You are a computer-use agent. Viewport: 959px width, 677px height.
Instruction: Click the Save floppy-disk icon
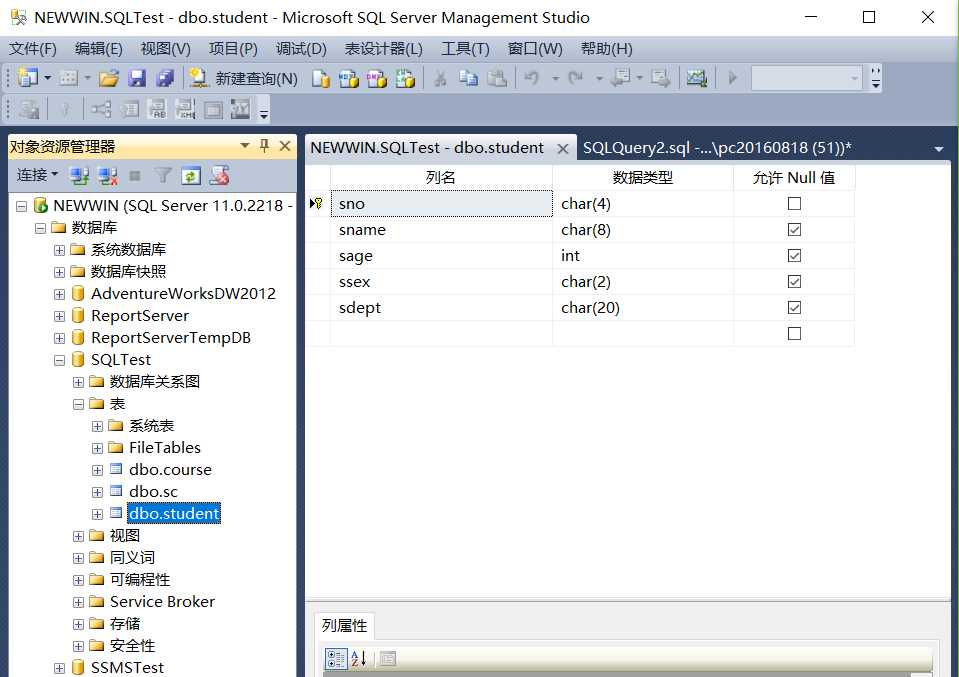click(137, 78)
